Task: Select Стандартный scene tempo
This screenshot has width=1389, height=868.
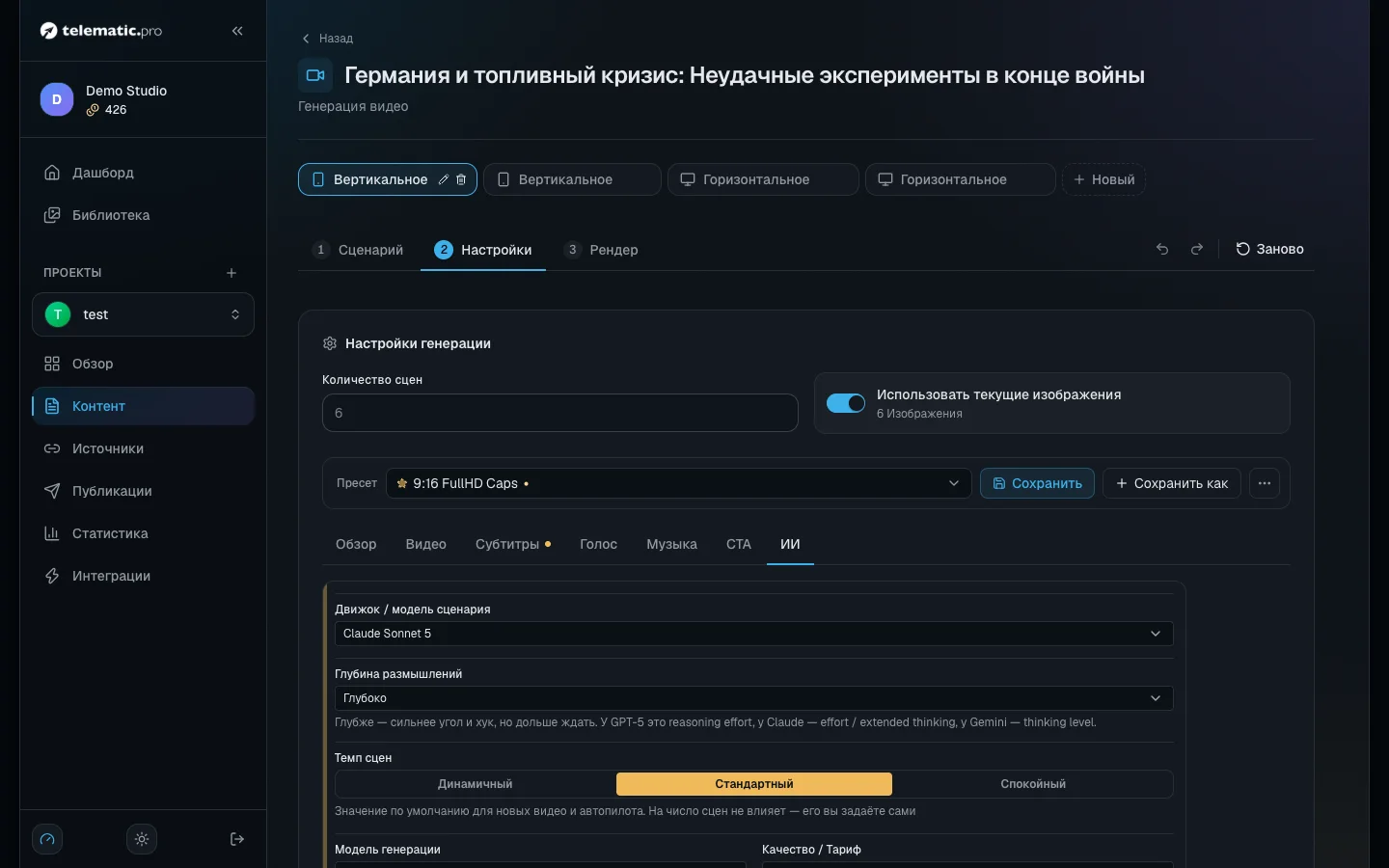Action: pyautogui.click(x=754, y=784)
